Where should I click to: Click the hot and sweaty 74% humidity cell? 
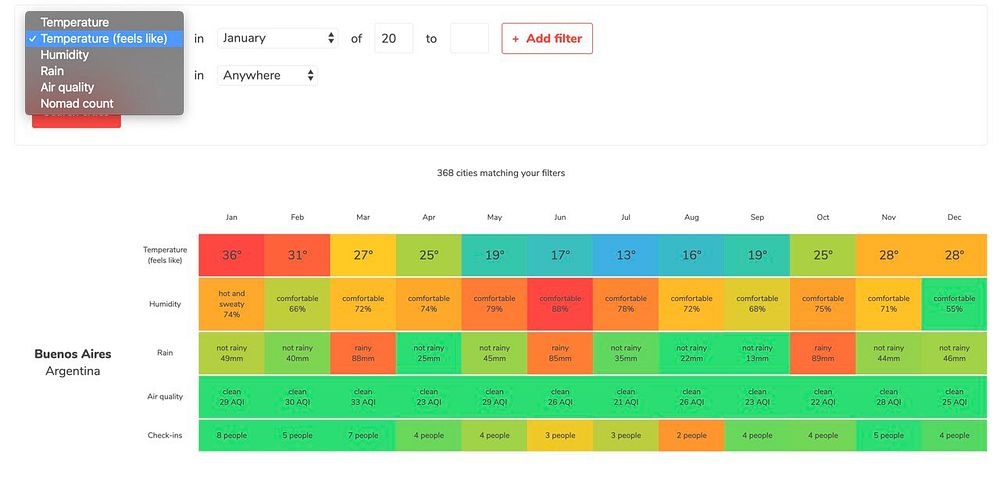pyautogui.click(x=232, y=304)
